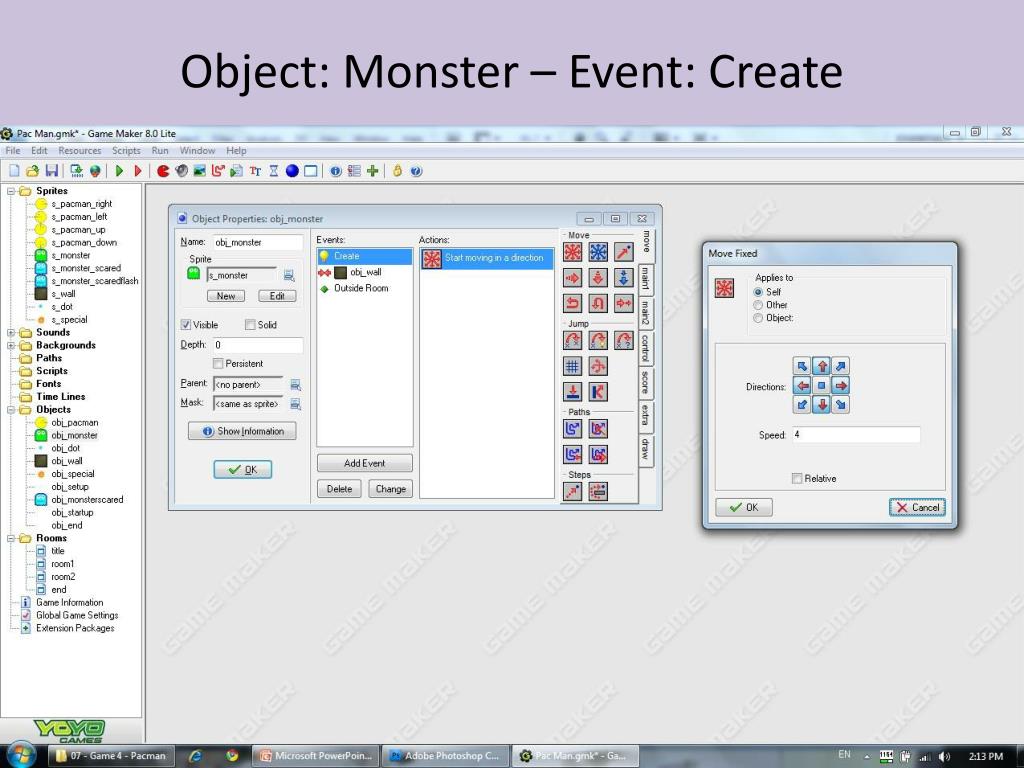Select the Speed Vertical action icon
The image size is (1024, 768).
[598, 278]
